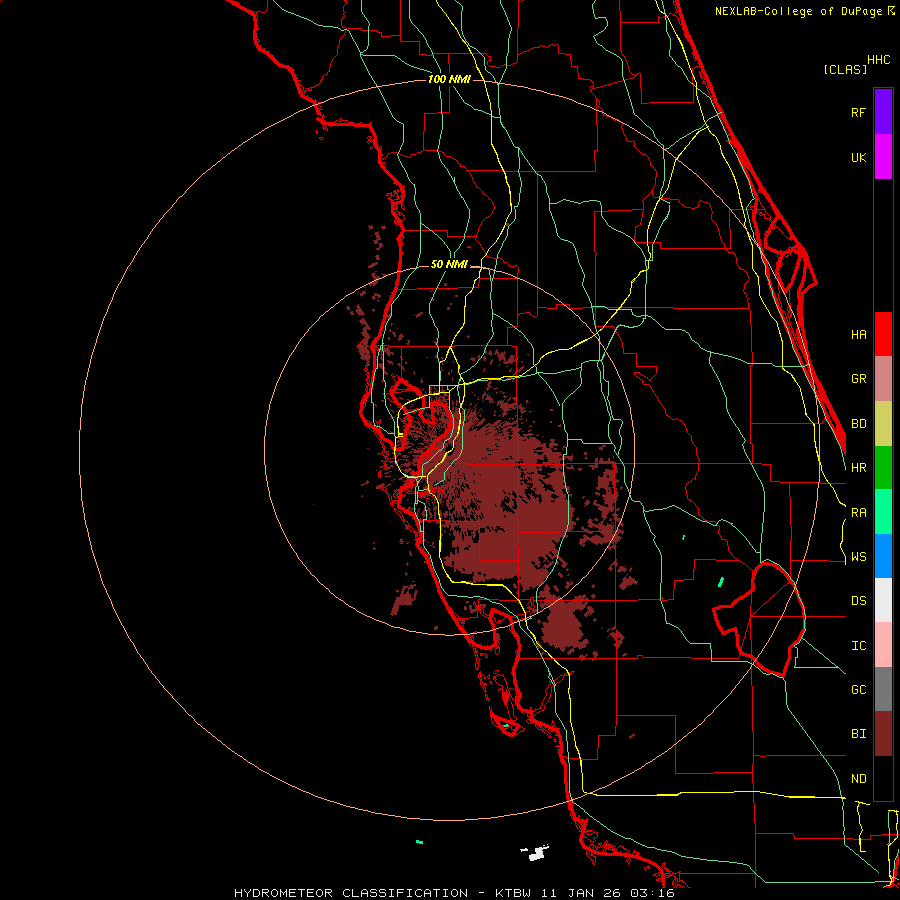Click the 'GC' legend label
The image size is (900, 900).
(x=858, y=689)
